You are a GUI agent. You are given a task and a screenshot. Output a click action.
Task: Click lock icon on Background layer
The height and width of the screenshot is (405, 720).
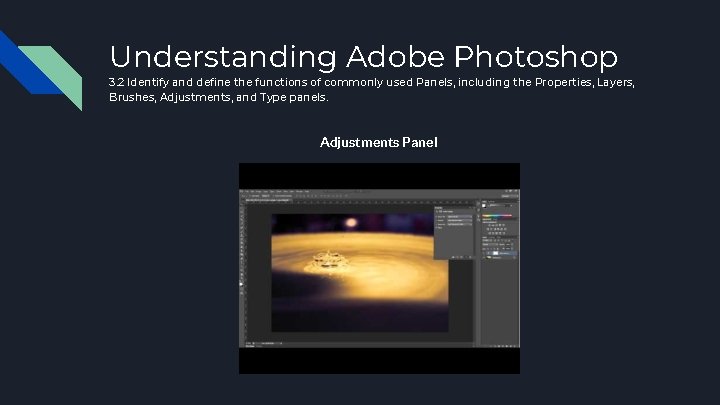tap(514, 258)
